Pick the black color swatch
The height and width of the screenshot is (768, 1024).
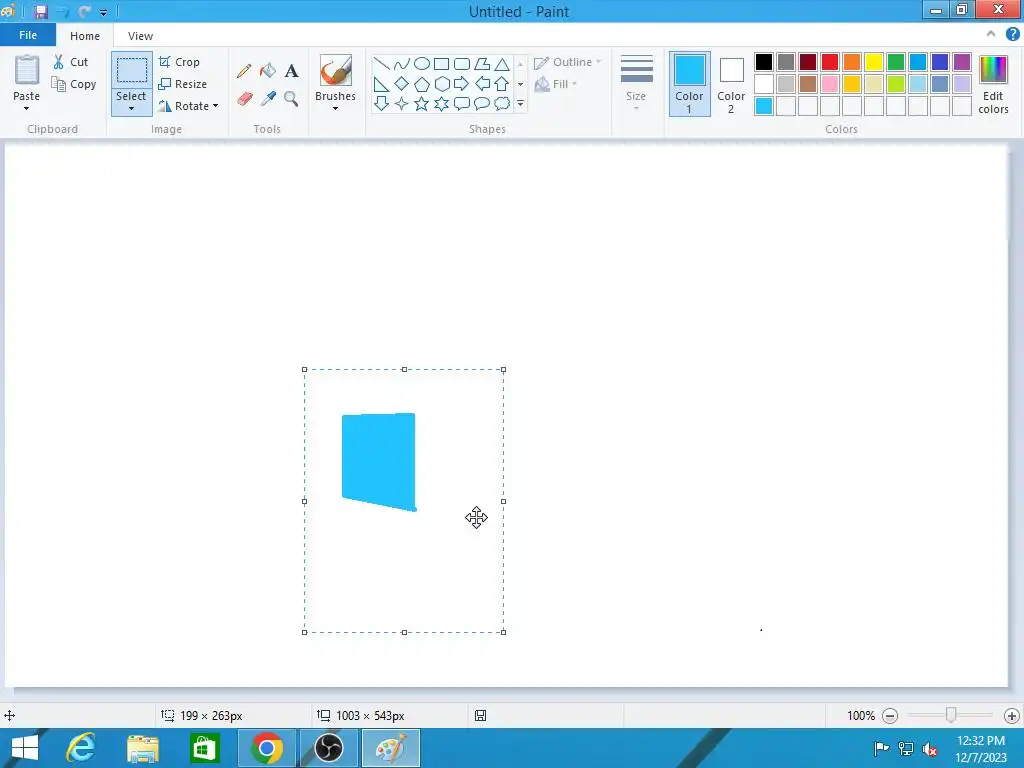coord(764,62)
